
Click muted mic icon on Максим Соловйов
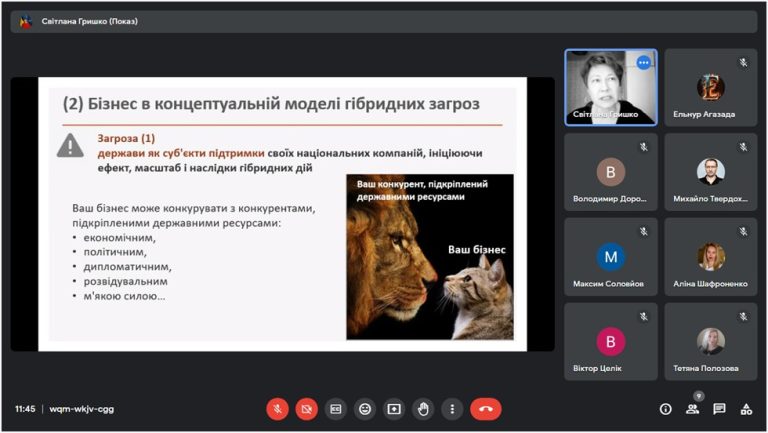[x=644, y=232]
